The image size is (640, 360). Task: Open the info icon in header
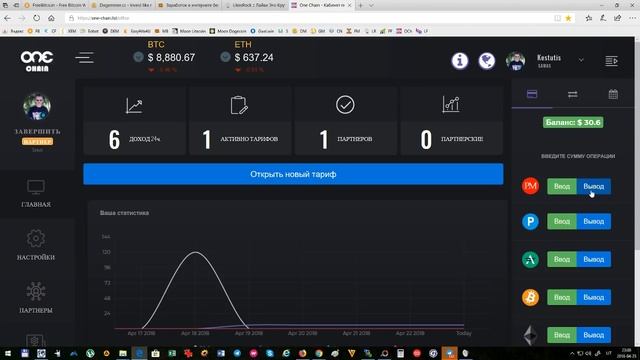pyautogui.click(x=460, y=61)
